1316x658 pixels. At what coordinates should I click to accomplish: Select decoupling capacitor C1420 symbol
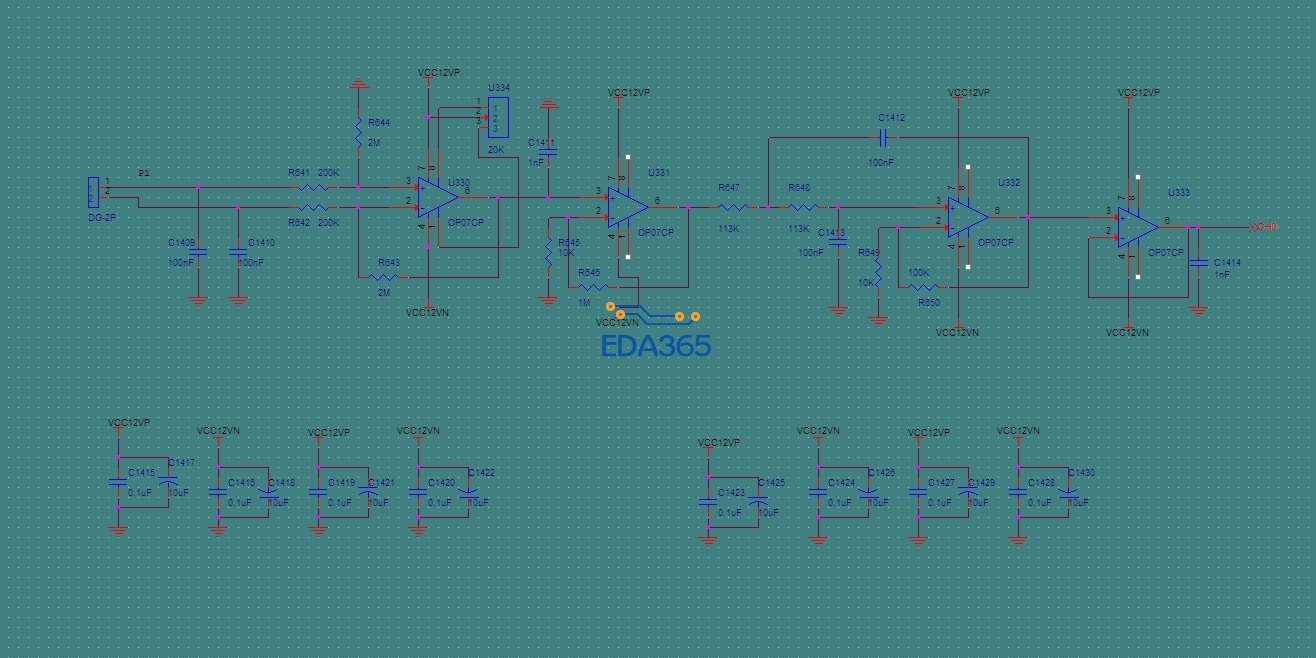coord(418,492)
